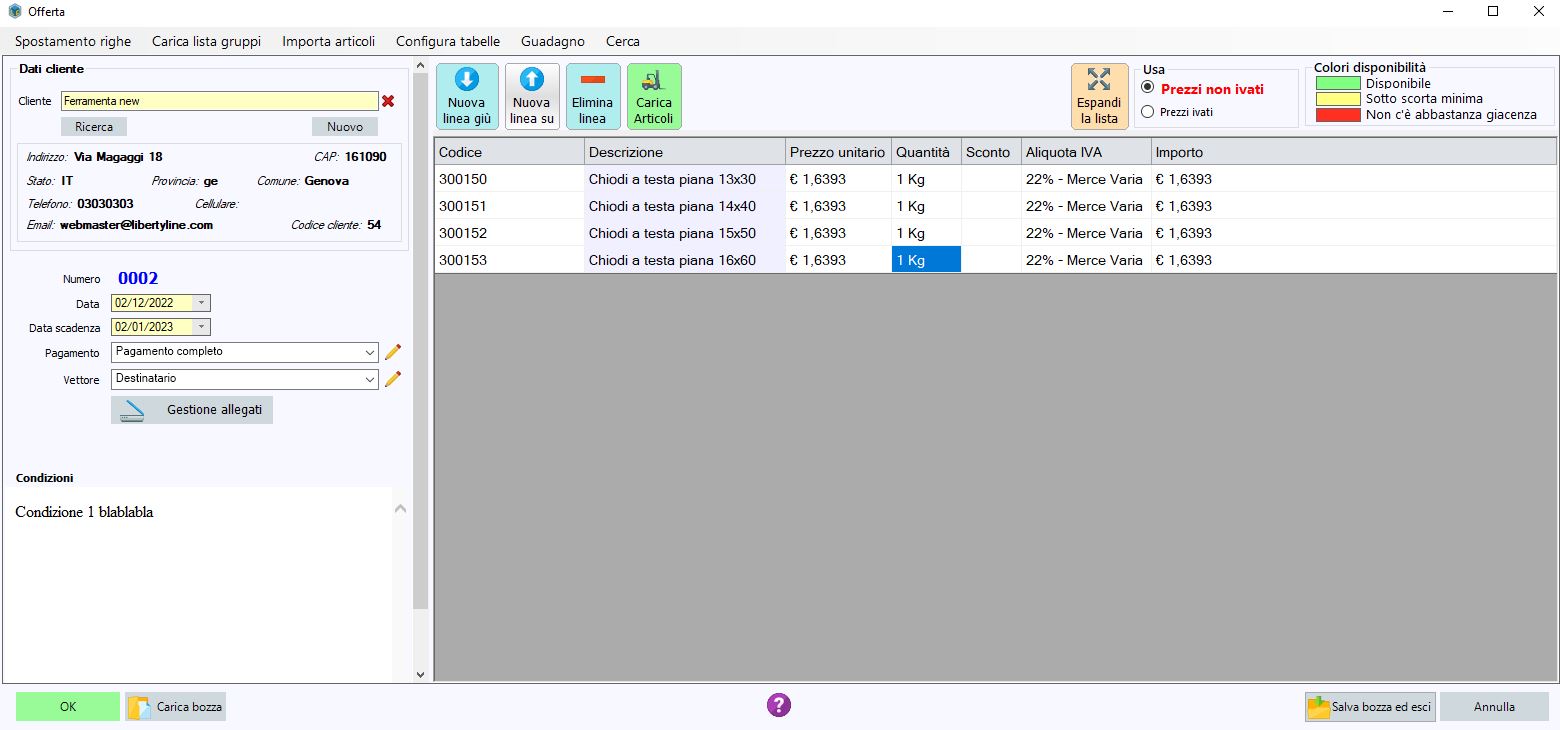
Task: Select Prezzi non ivati radio button
Action: pos(1148,88)
